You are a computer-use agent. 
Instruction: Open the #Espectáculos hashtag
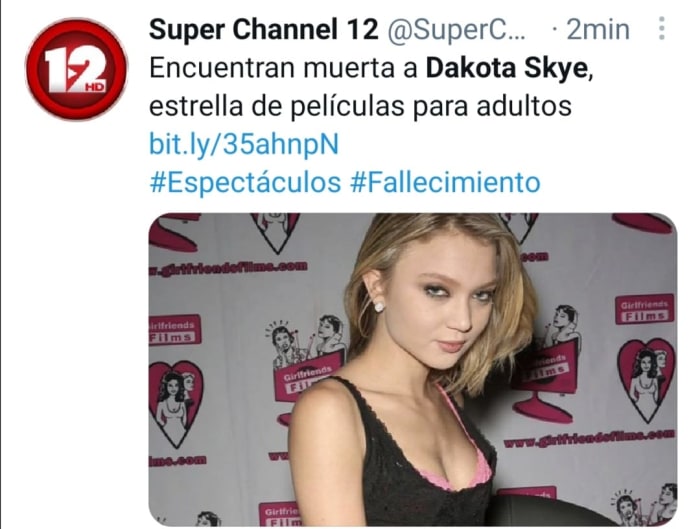coord(245,182)
